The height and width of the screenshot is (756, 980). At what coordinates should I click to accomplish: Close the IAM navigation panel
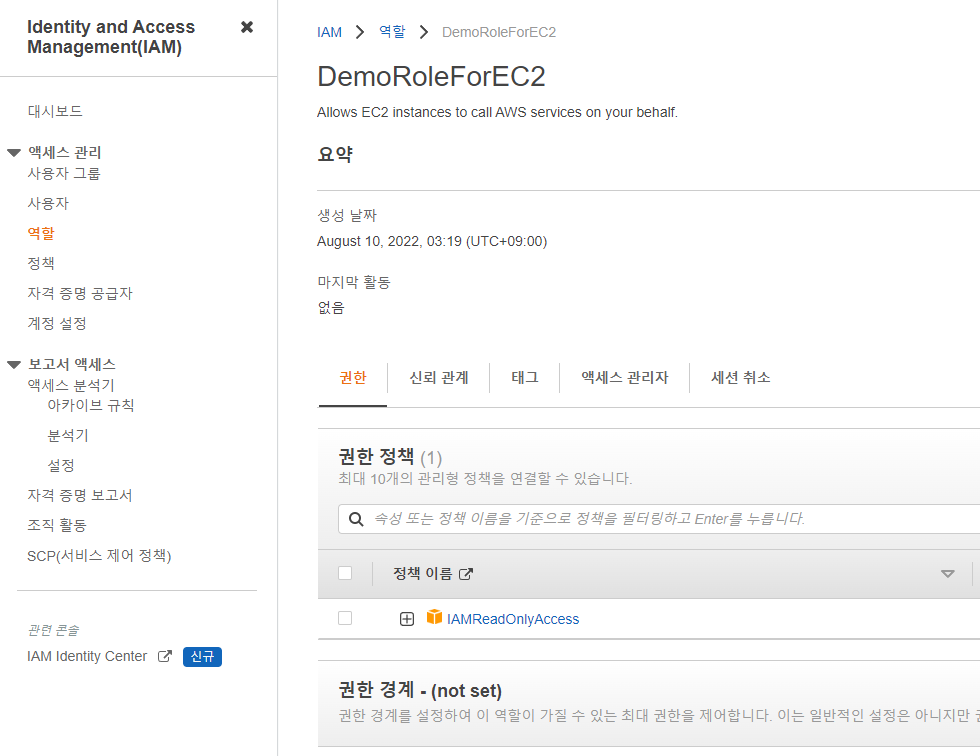tap(247, 27)
